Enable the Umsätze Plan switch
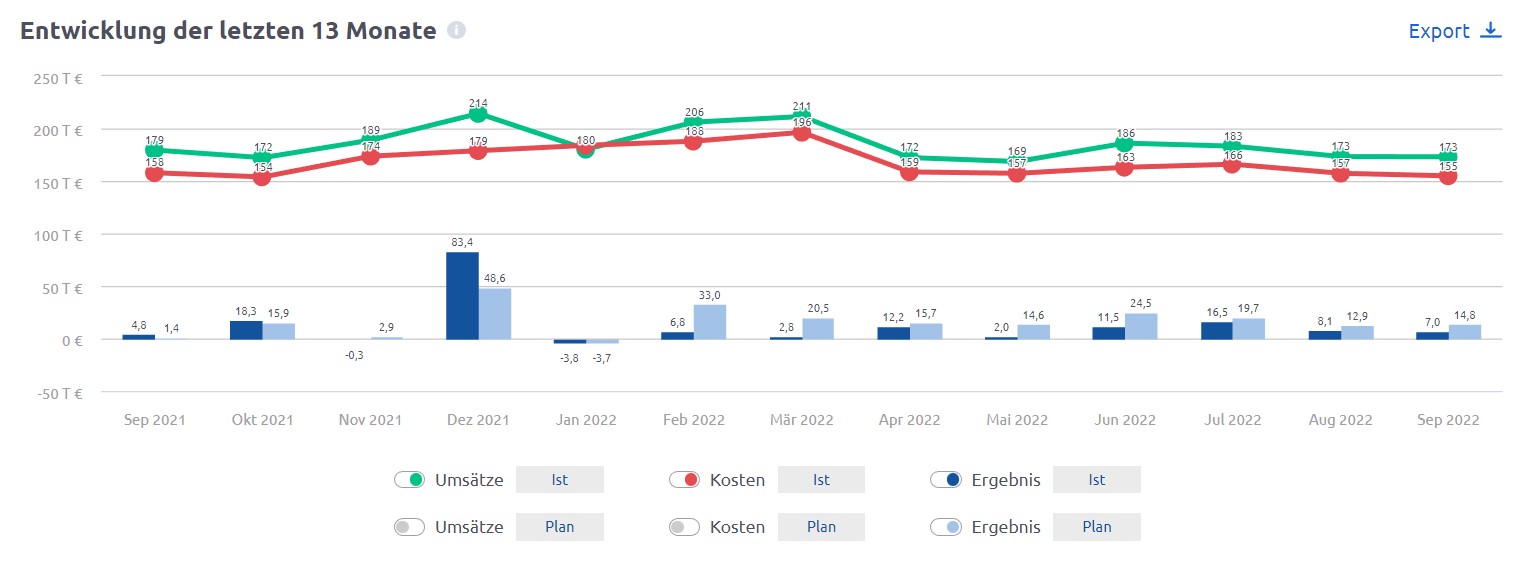The height and width of the screenshot is (580, 1529). pos(409,527)
